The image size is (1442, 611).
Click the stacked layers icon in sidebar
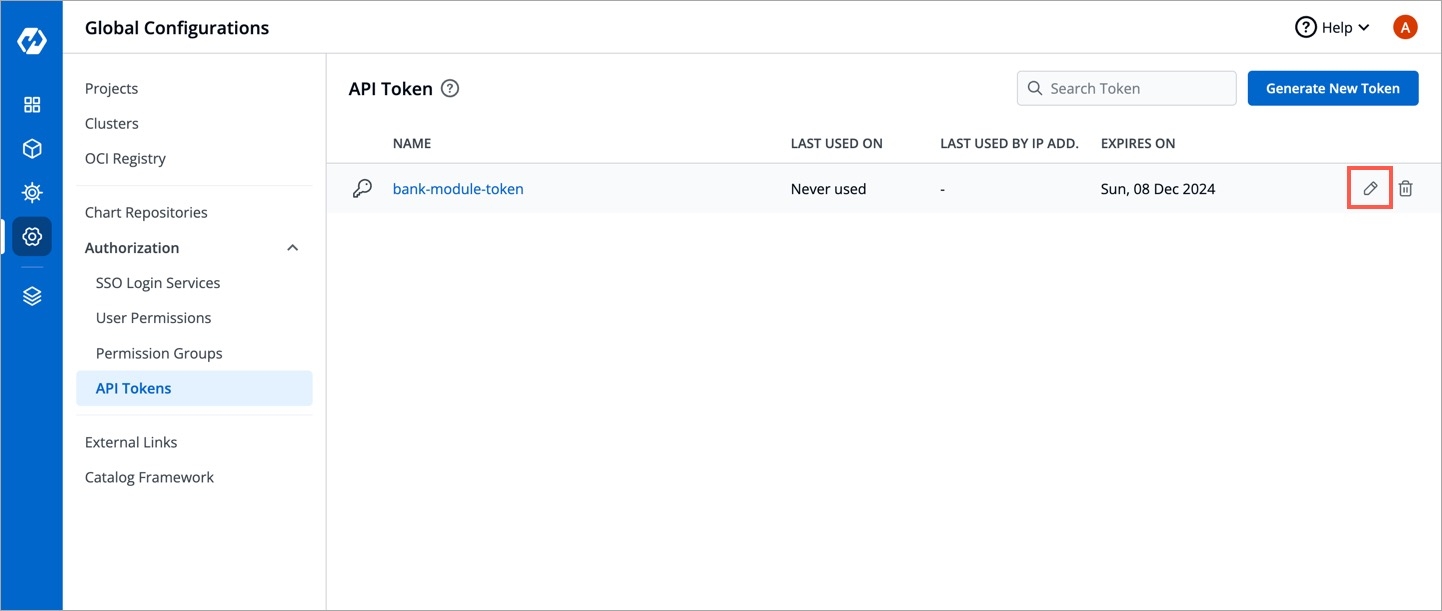click(32, 296)
